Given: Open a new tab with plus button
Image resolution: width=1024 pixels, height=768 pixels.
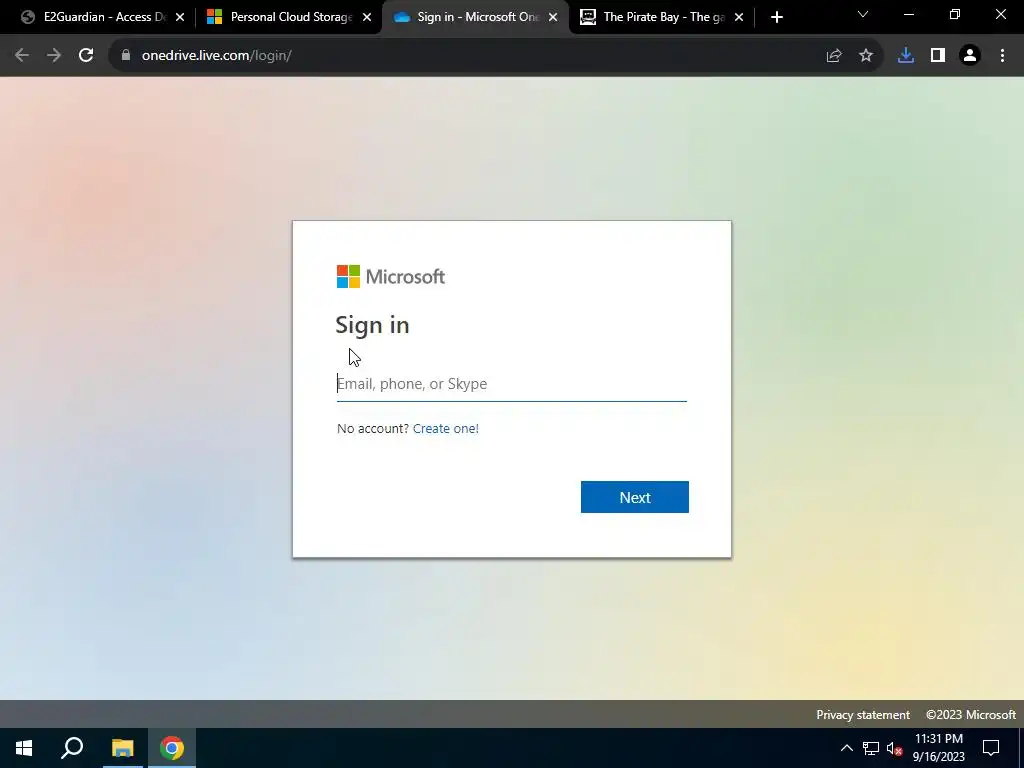Looking at the screenshot, I should pos(776,17).
